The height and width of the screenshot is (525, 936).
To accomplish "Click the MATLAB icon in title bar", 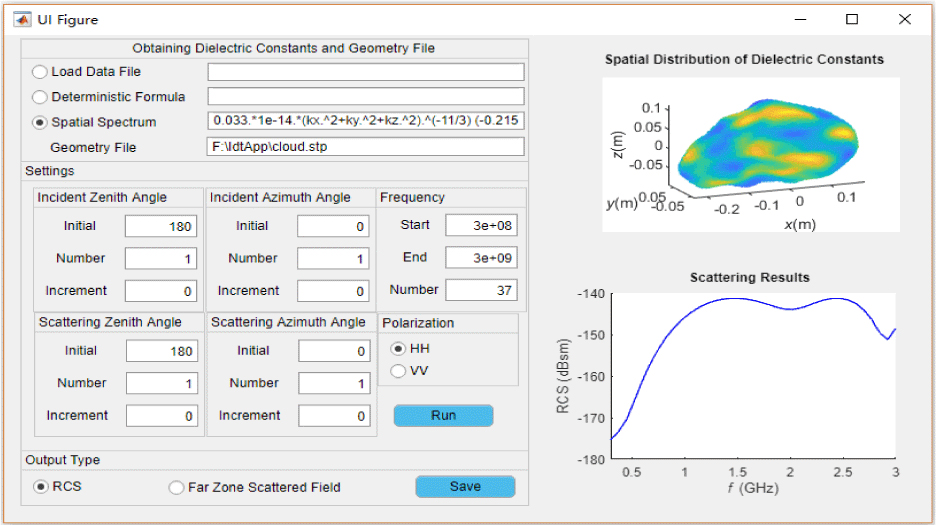I will pos(20,19).
